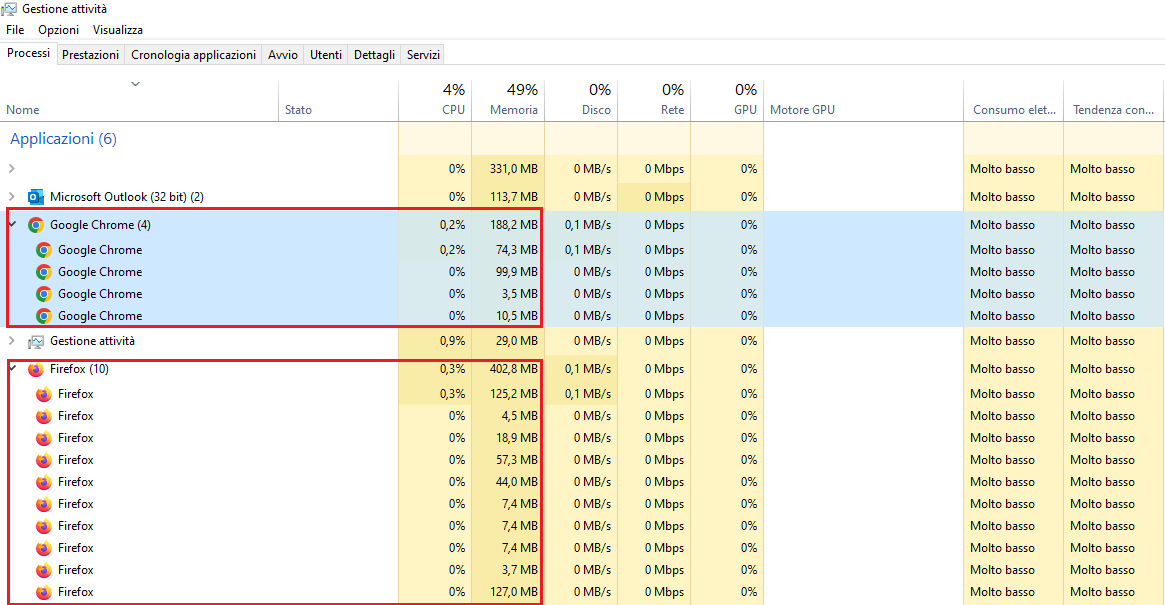Sort by the Nome column header
The image size is (1165, 605).
click(139, 100)
